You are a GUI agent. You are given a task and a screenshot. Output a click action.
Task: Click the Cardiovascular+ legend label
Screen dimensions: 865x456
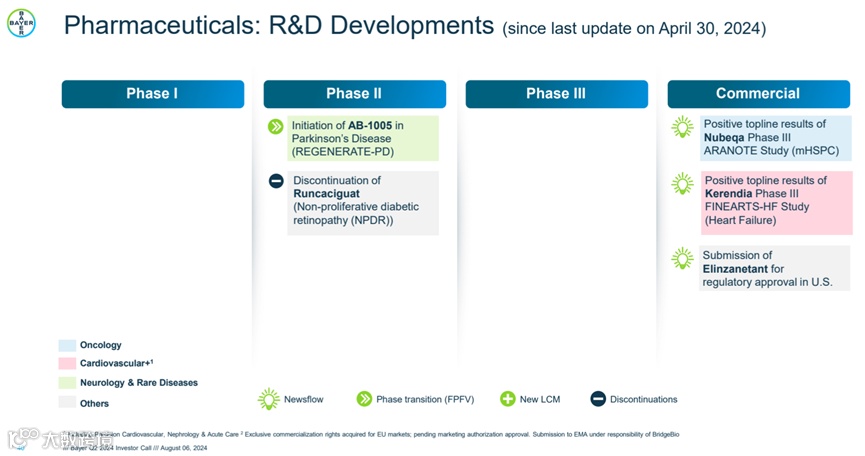pos(116,363)
